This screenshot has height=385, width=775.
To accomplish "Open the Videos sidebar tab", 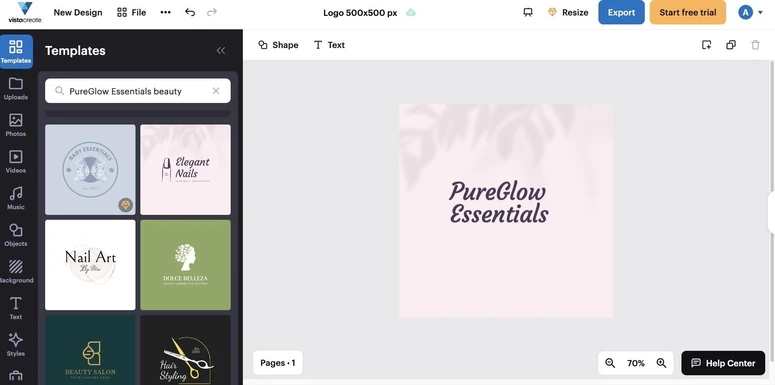I will coord(16,162).
